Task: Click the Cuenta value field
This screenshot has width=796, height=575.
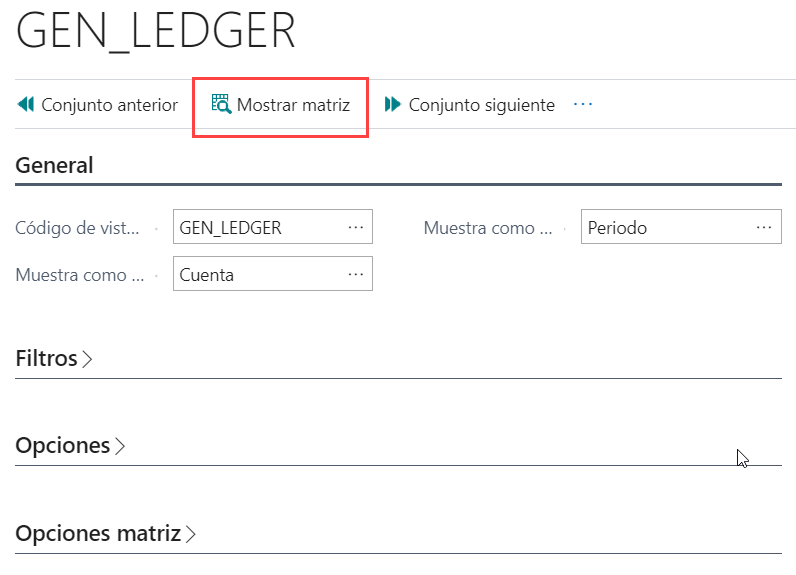Action: (260, 274)
